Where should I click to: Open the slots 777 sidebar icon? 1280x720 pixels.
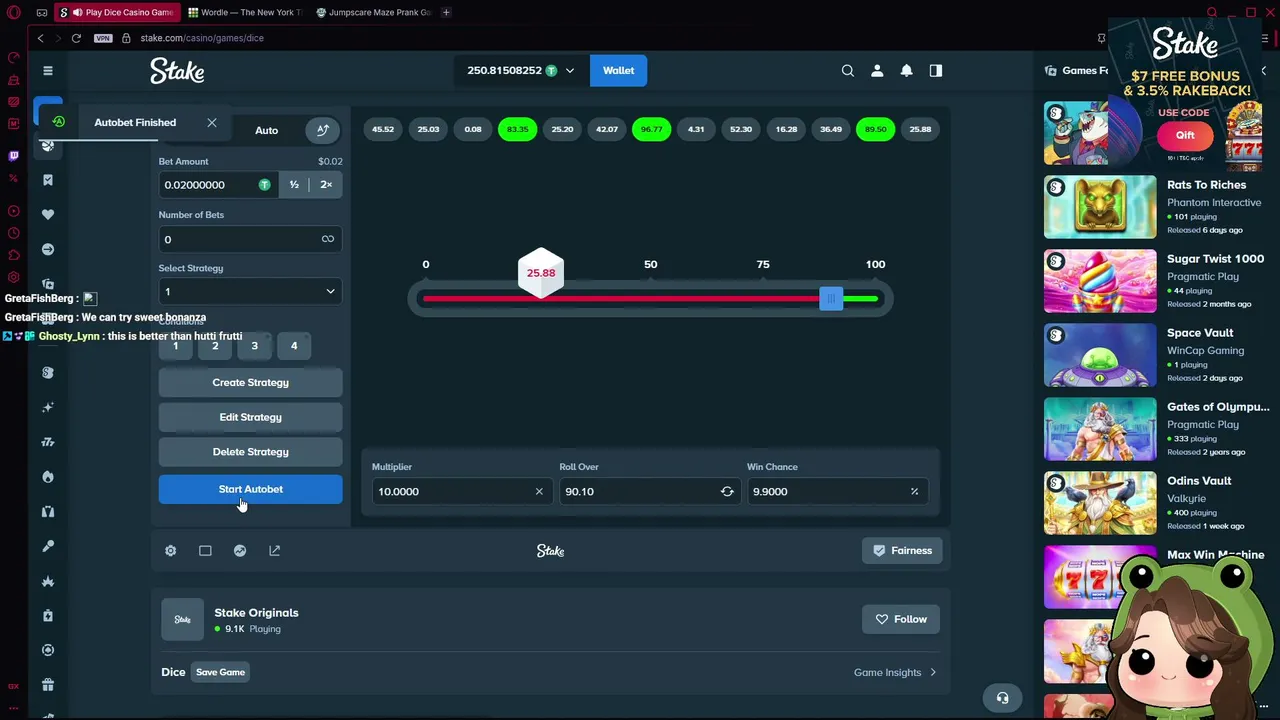click(48, 442)
